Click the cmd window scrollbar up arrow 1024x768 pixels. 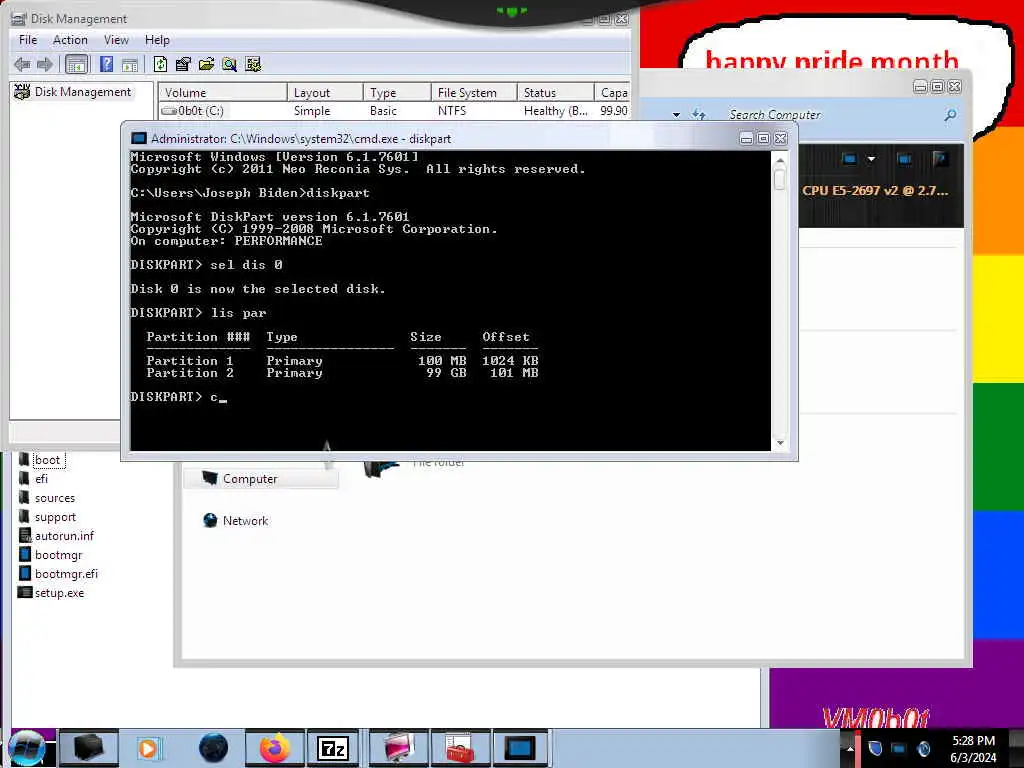coord(780,161)
